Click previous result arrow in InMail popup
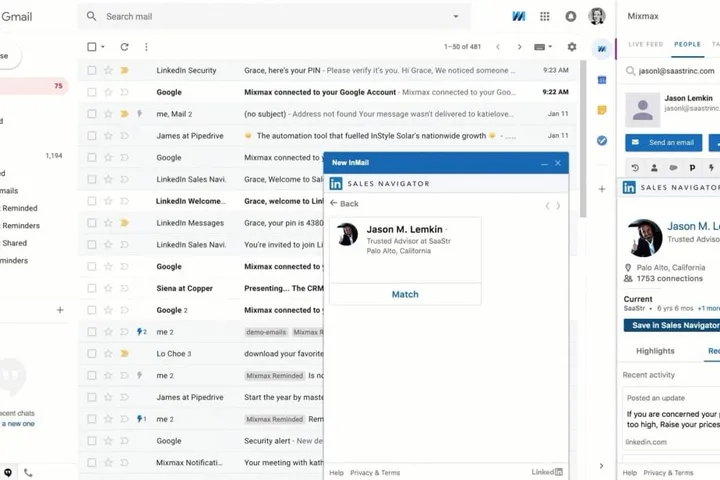This screenshot has width=720, height=480. [x=547, y=206]
